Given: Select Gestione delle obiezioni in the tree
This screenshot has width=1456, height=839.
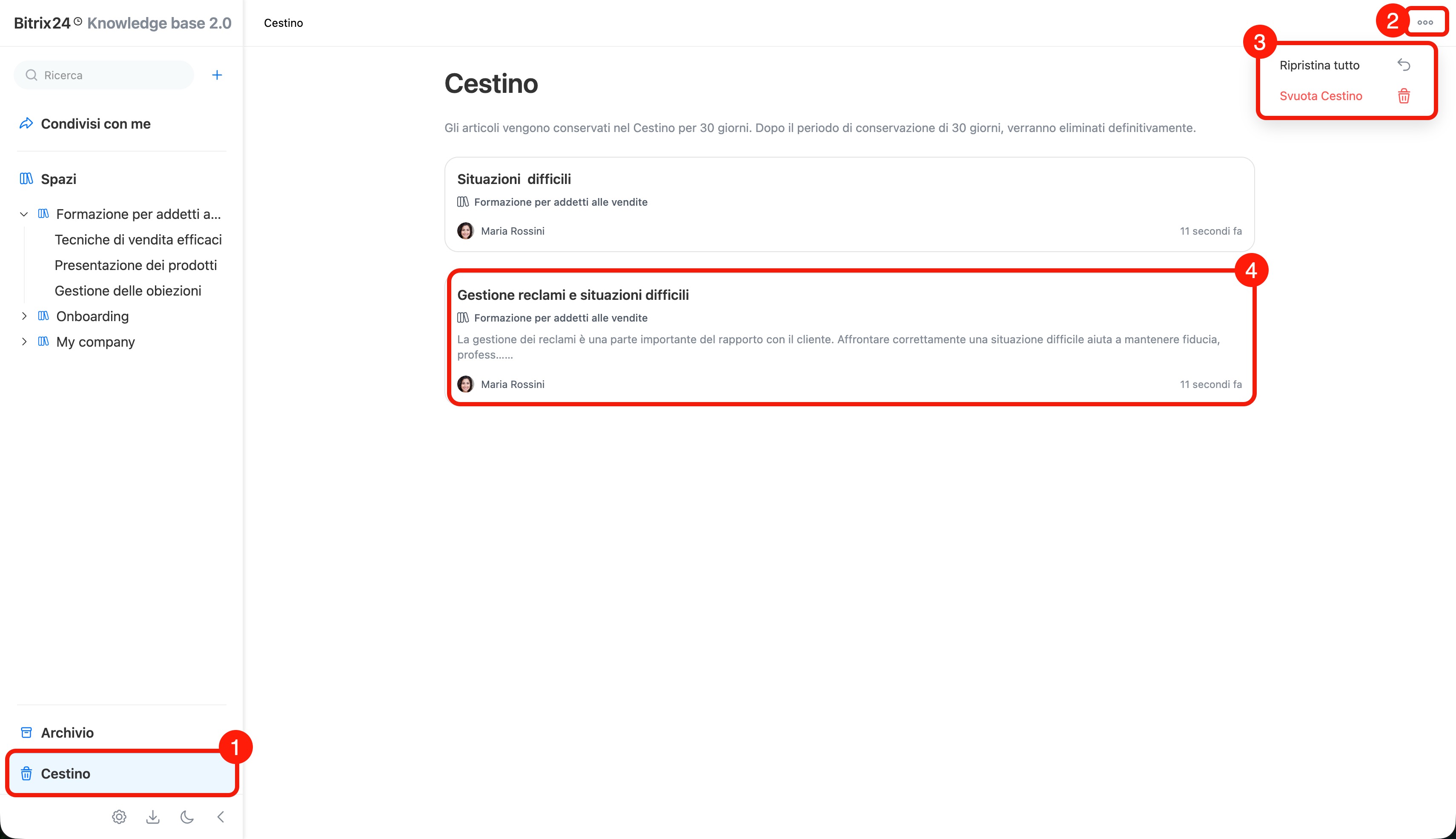Looking at the screenshot, I should [128, 290].
